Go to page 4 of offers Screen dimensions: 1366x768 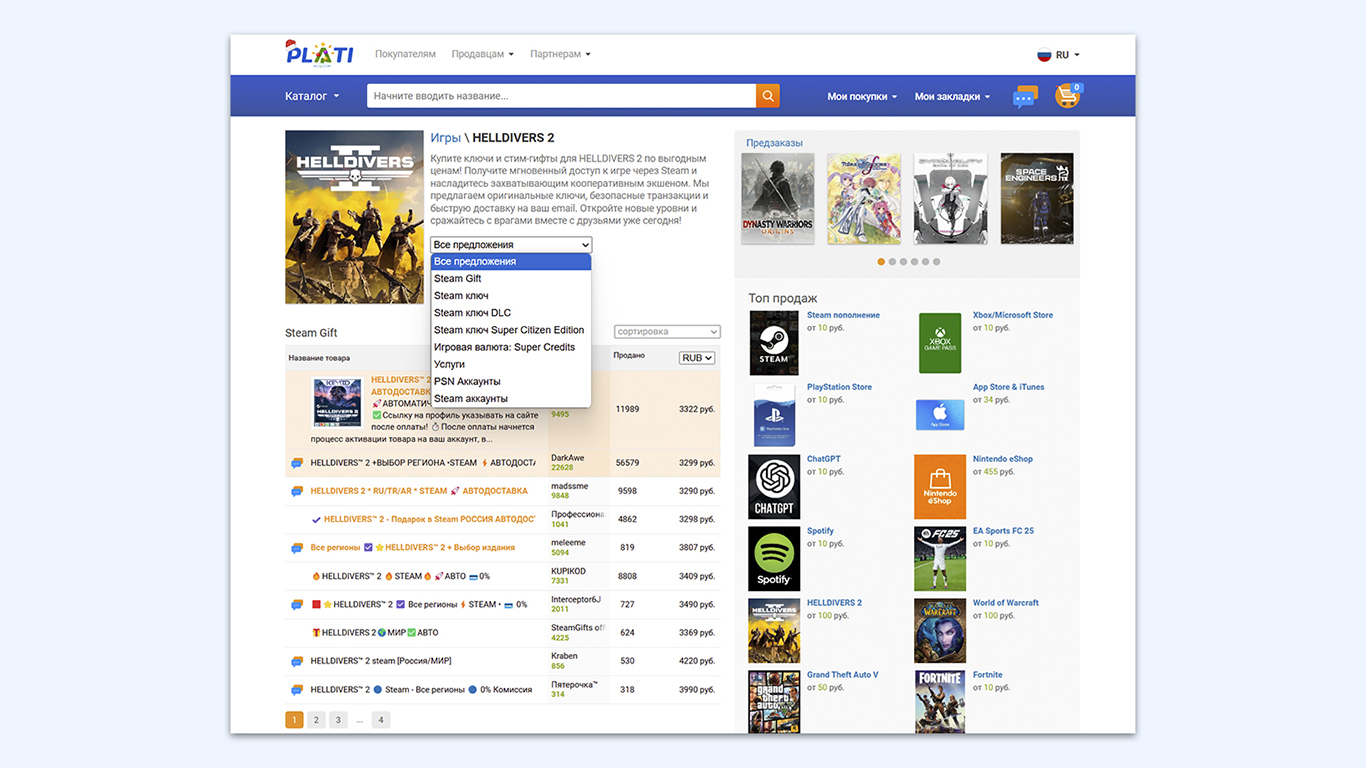coord(381,720)
